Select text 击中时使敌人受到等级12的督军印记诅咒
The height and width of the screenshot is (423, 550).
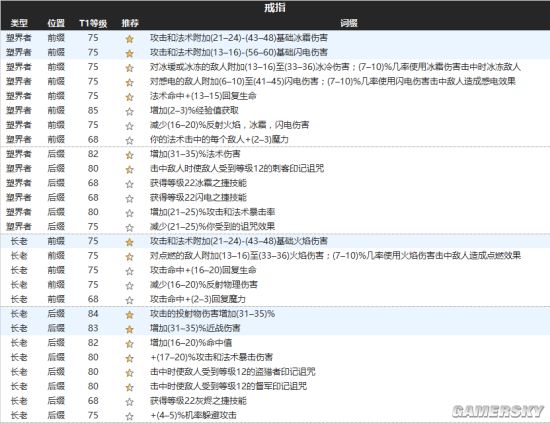coord(229,386)
